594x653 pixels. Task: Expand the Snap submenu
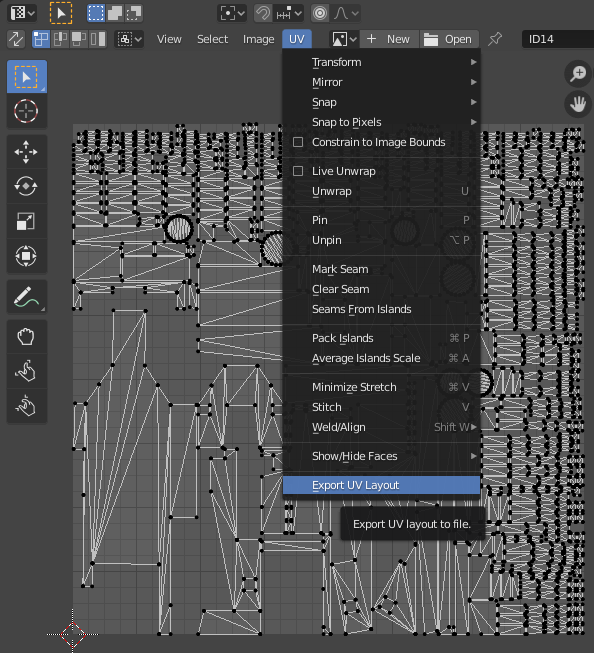click(x=381, y=102)
